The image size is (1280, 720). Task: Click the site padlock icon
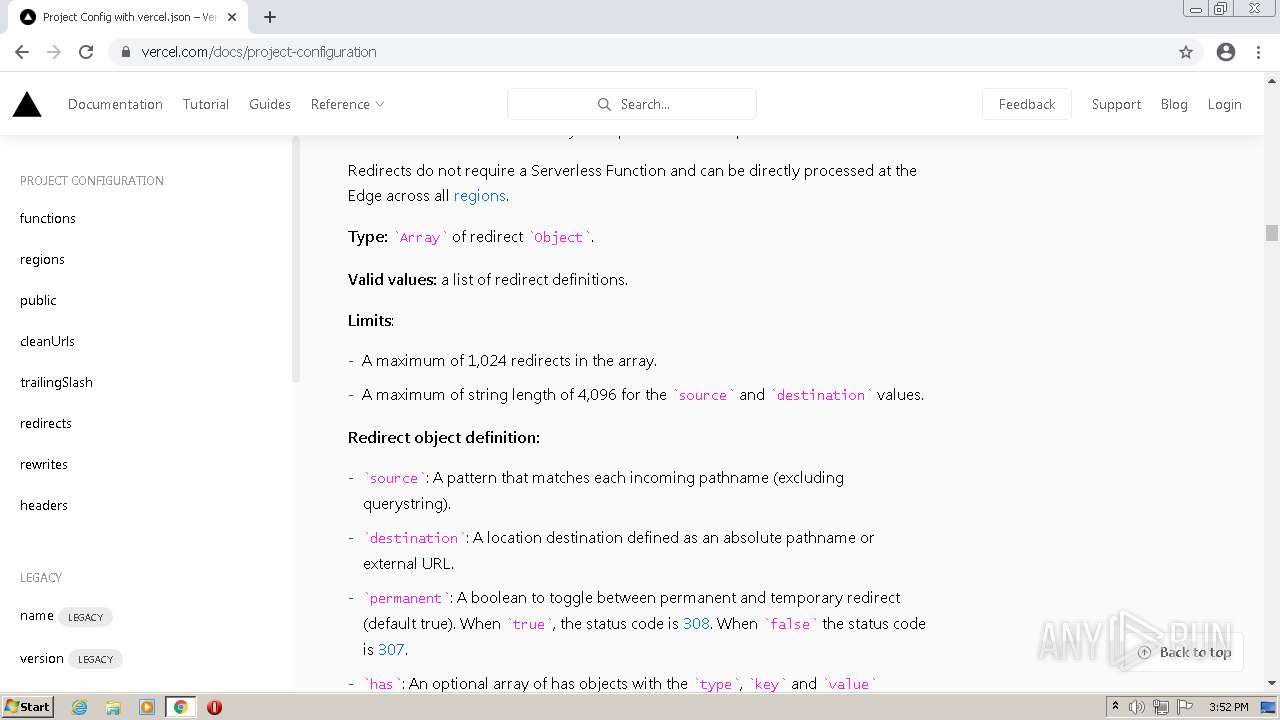125,52
